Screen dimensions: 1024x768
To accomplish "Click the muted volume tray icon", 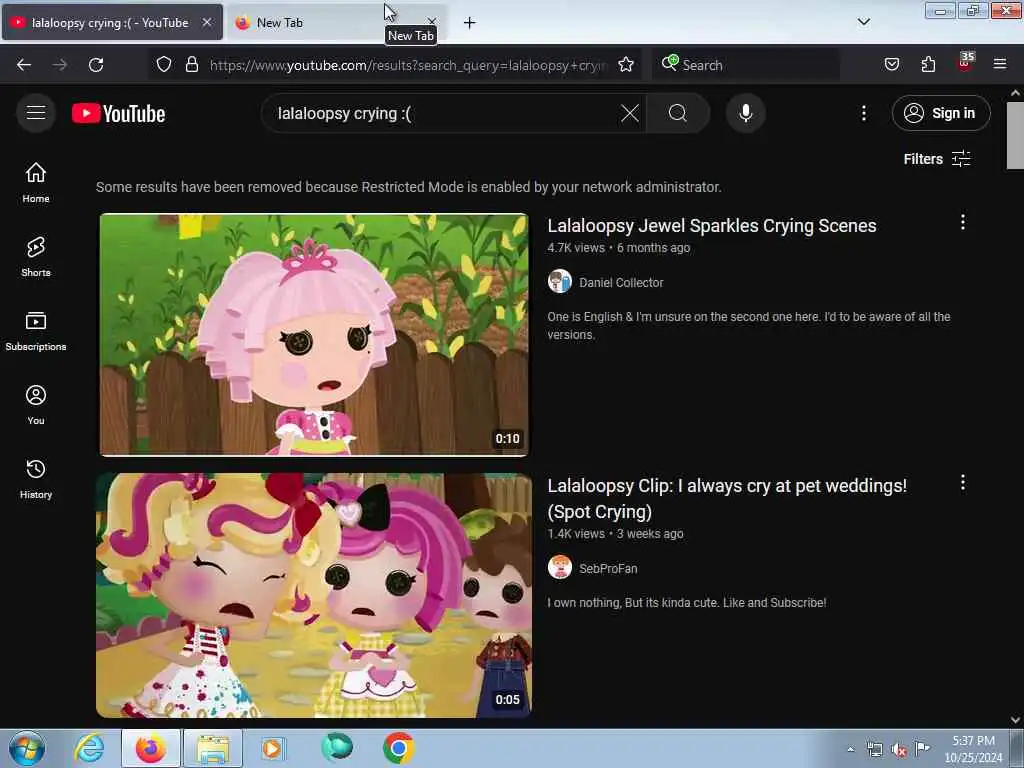I will pyautogui.click(x=899, y=750).
